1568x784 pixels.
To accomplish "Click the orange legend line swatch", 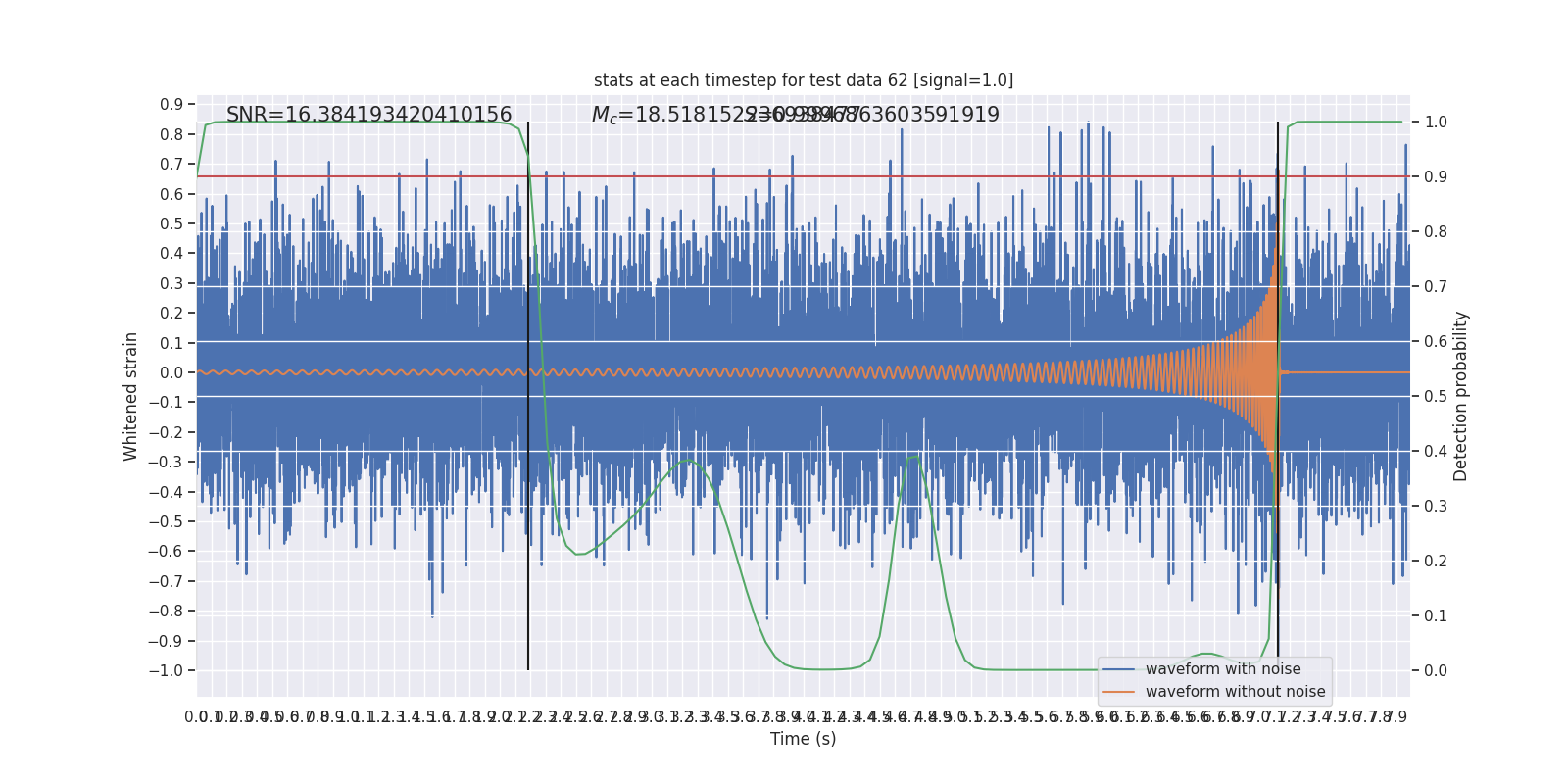I will click(1119, 692).
